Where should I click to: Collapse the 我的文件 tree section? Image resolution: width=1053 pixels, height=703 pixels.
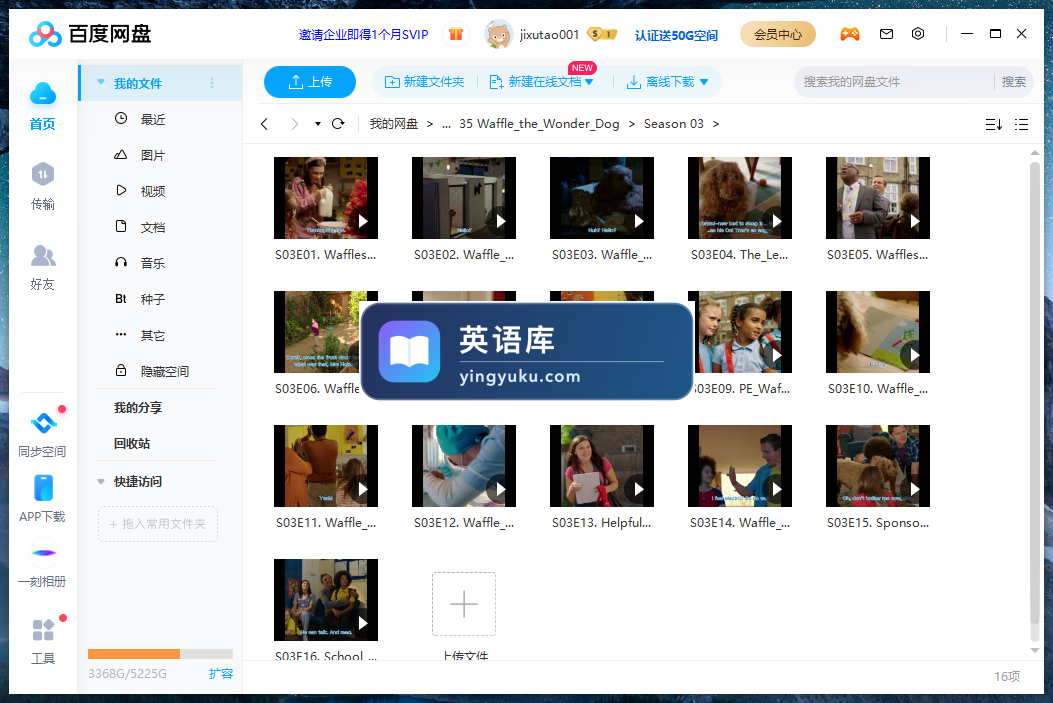coord(101,83)
